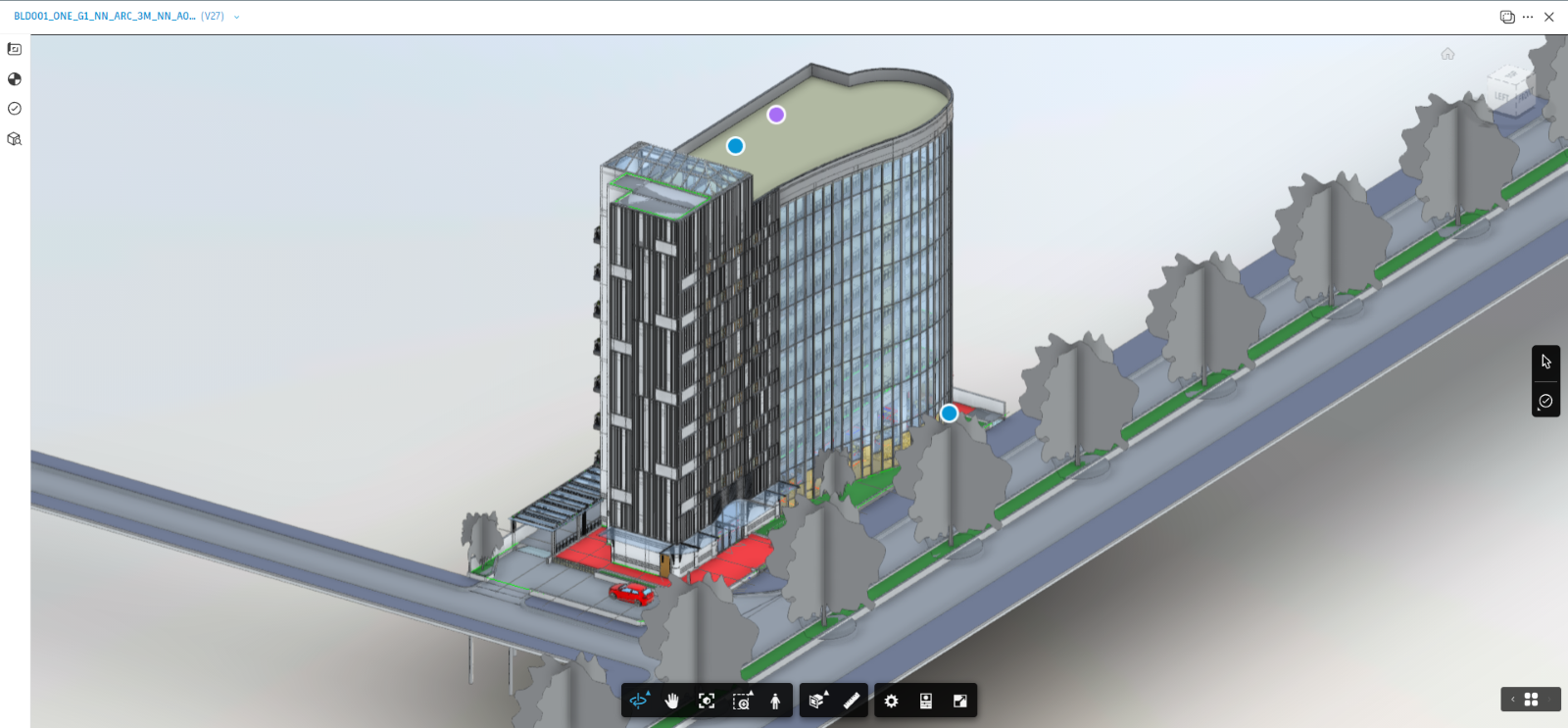Open the Sheets and Views panel
Viewport: 1568px width, 728px height.
click(x=15, y=49)
